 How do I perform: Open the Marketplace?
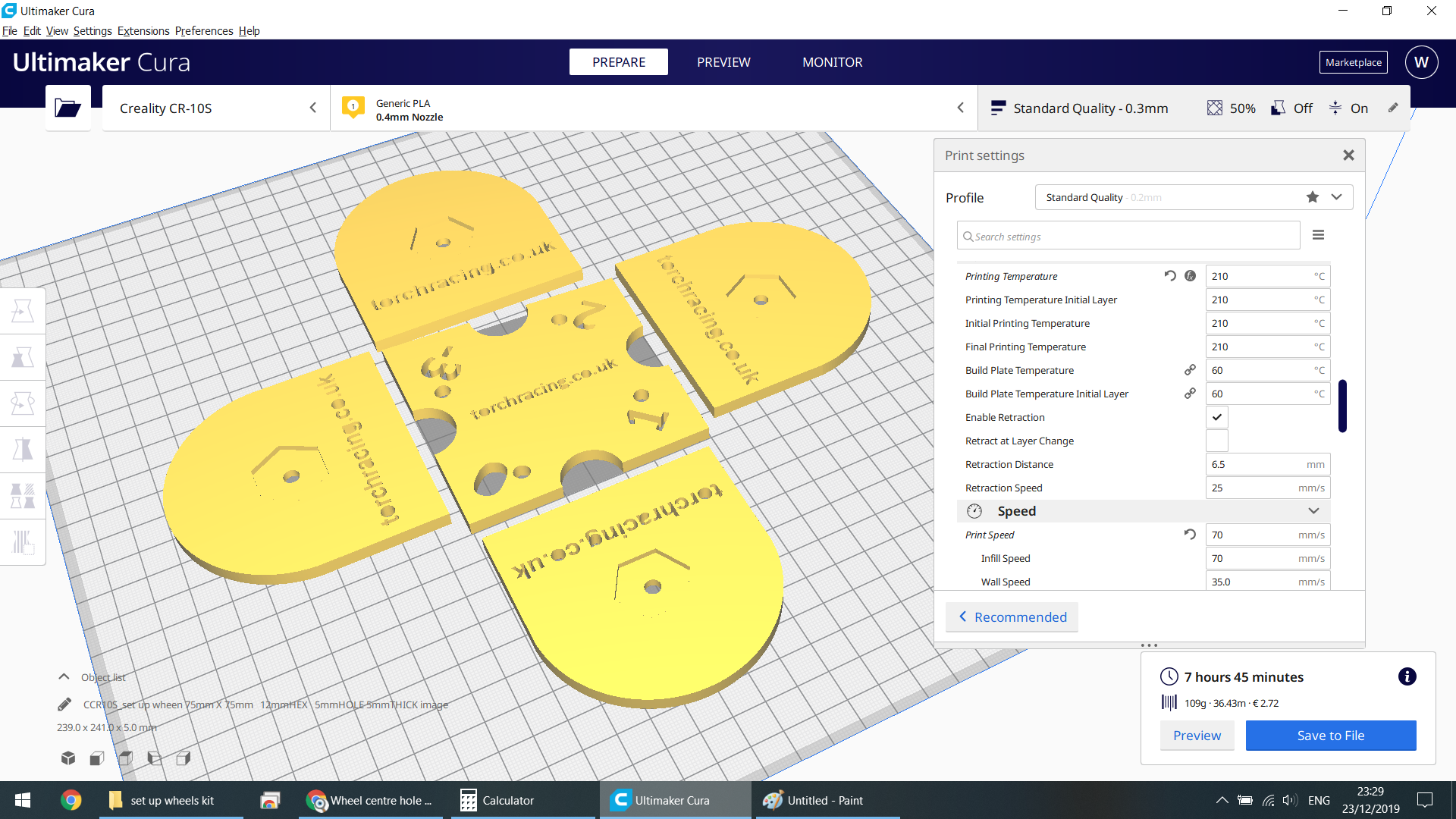coord(1354,62)
